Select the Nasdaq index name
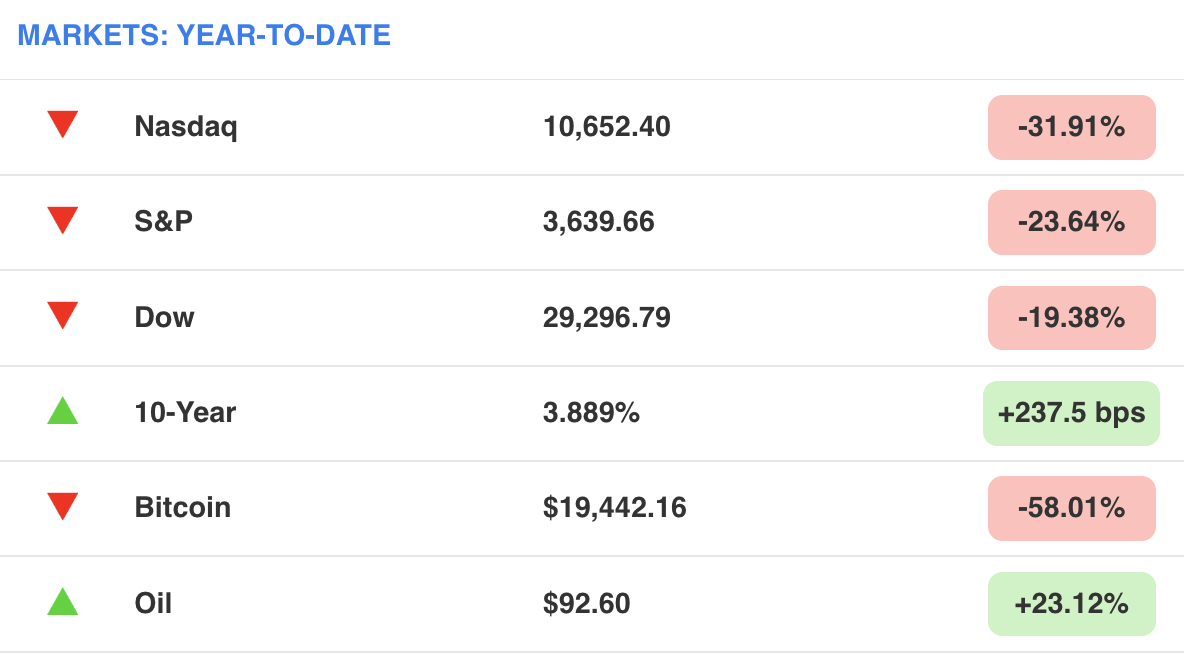1184x658 pixels. 186,127
